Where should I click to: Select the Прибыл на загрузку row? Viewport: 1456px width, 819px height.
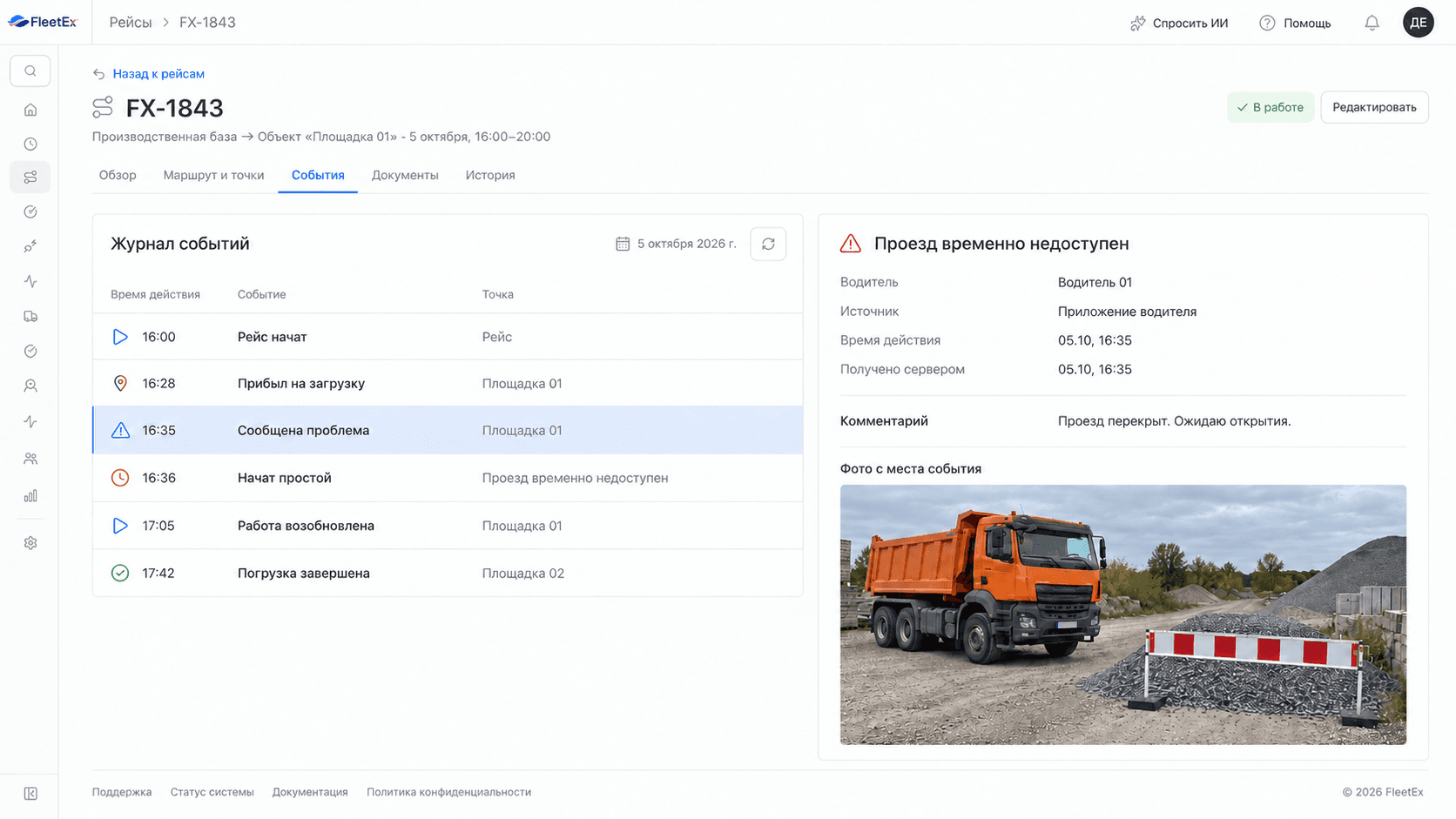[x=448, y=384]
